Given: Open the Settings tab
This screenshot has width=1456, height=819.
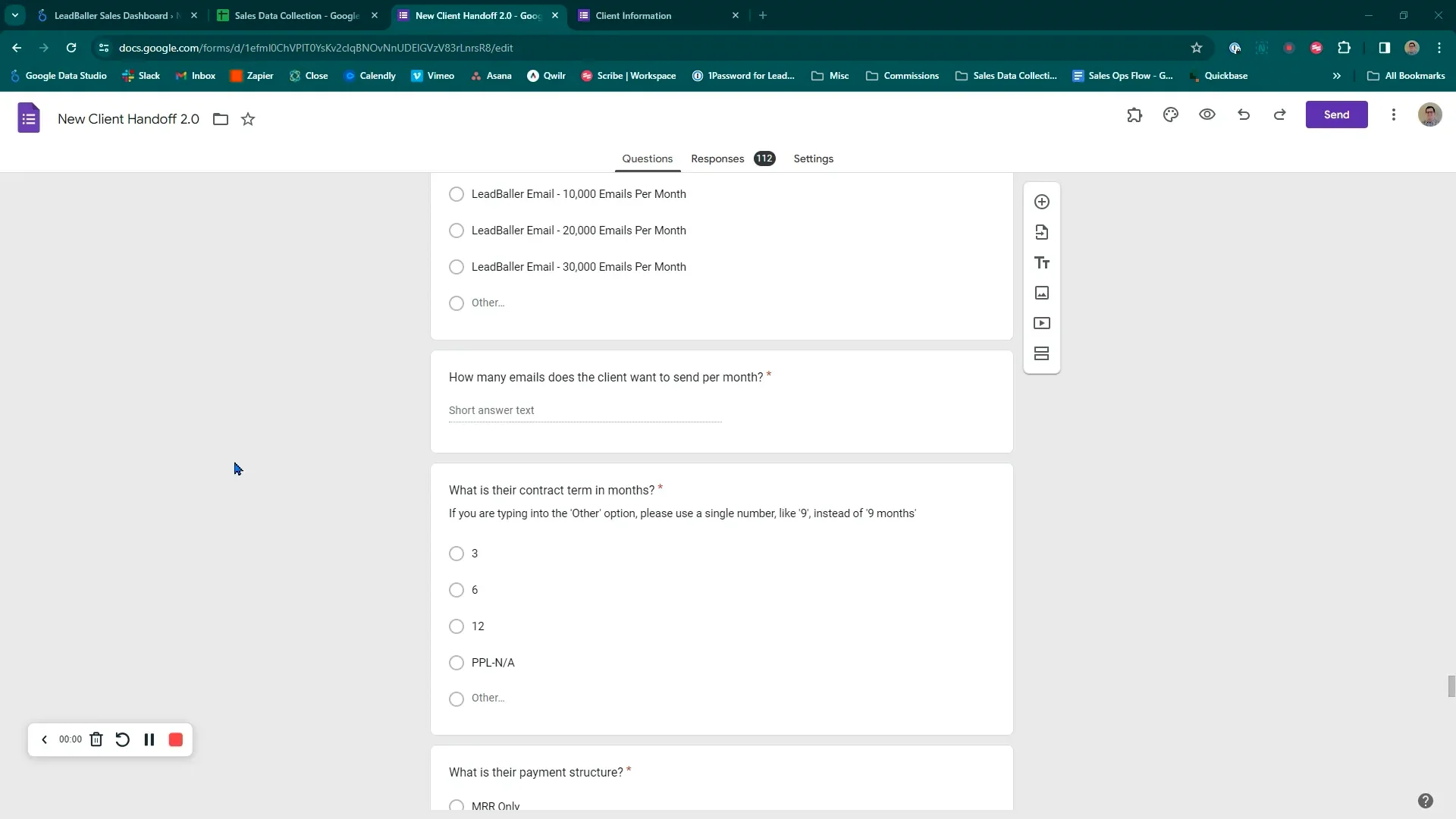Looking at the screenshot, I should pos(813,158).
